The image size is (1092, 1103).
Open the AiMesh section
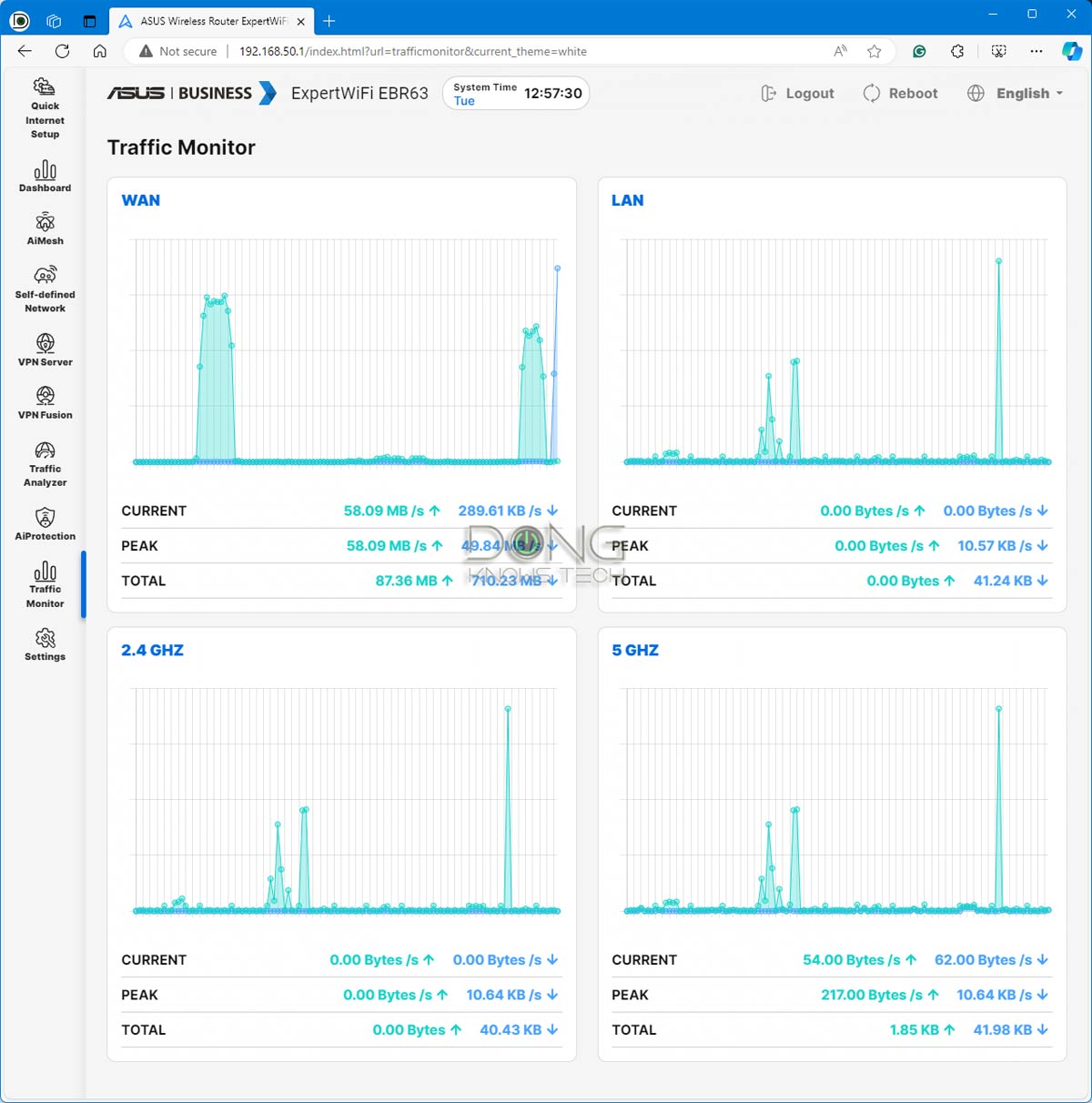(45, 229)
